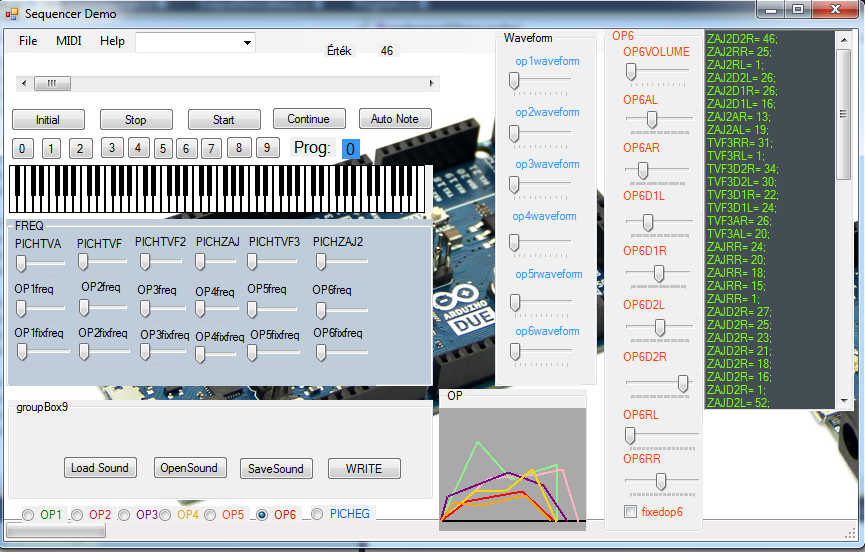Screen dimensions: 865x552
Task: Click the OP6VOLUME slider
Action: pyautogui.click(x=632, y=71)
